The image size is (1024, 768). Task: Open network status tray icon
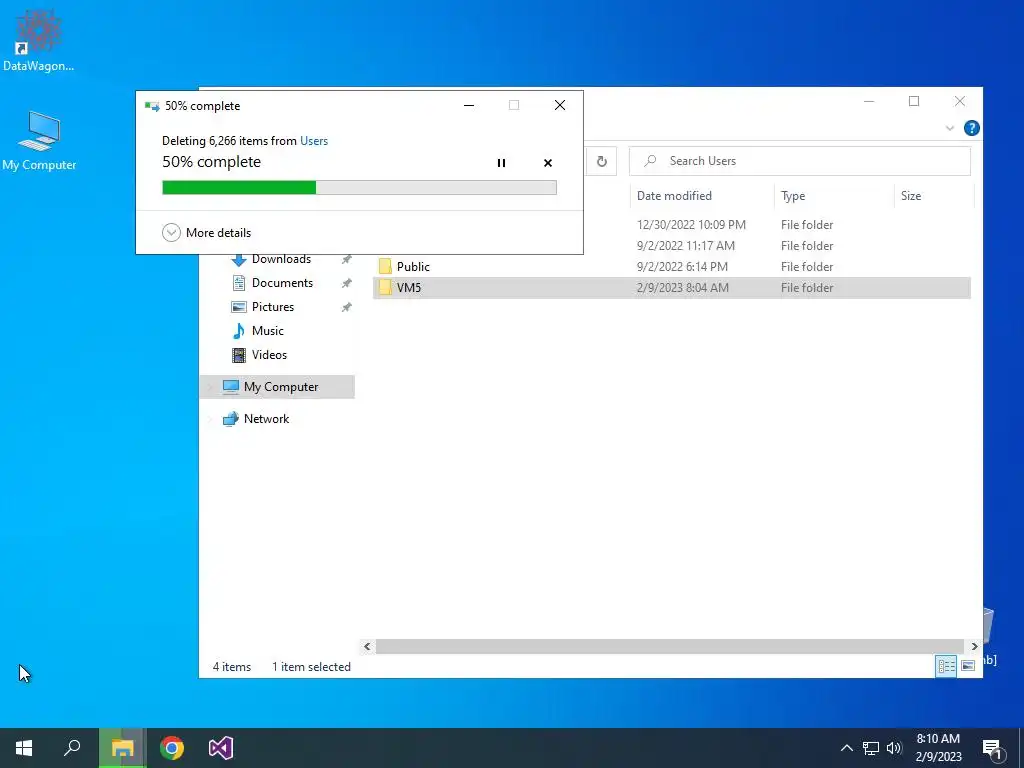(x=871, y=748)
